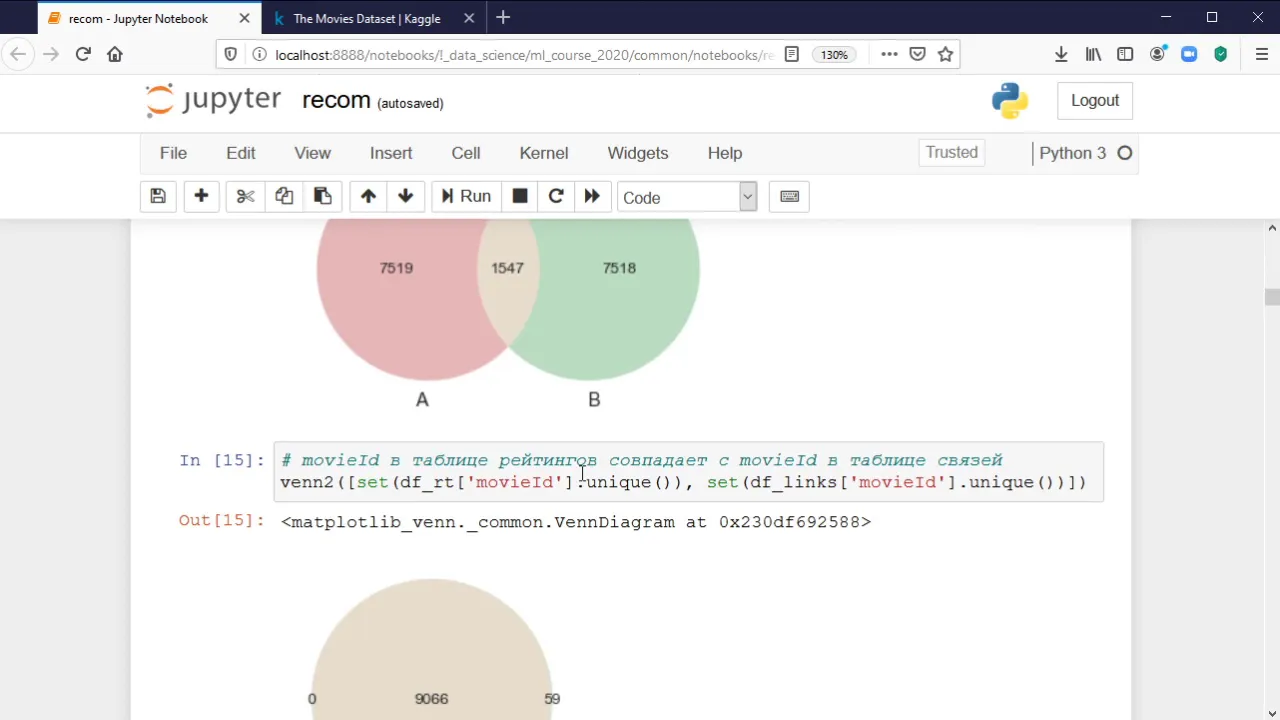Go to the browser home page
This screenshot has height=720, width=1280.
[115, 54]
